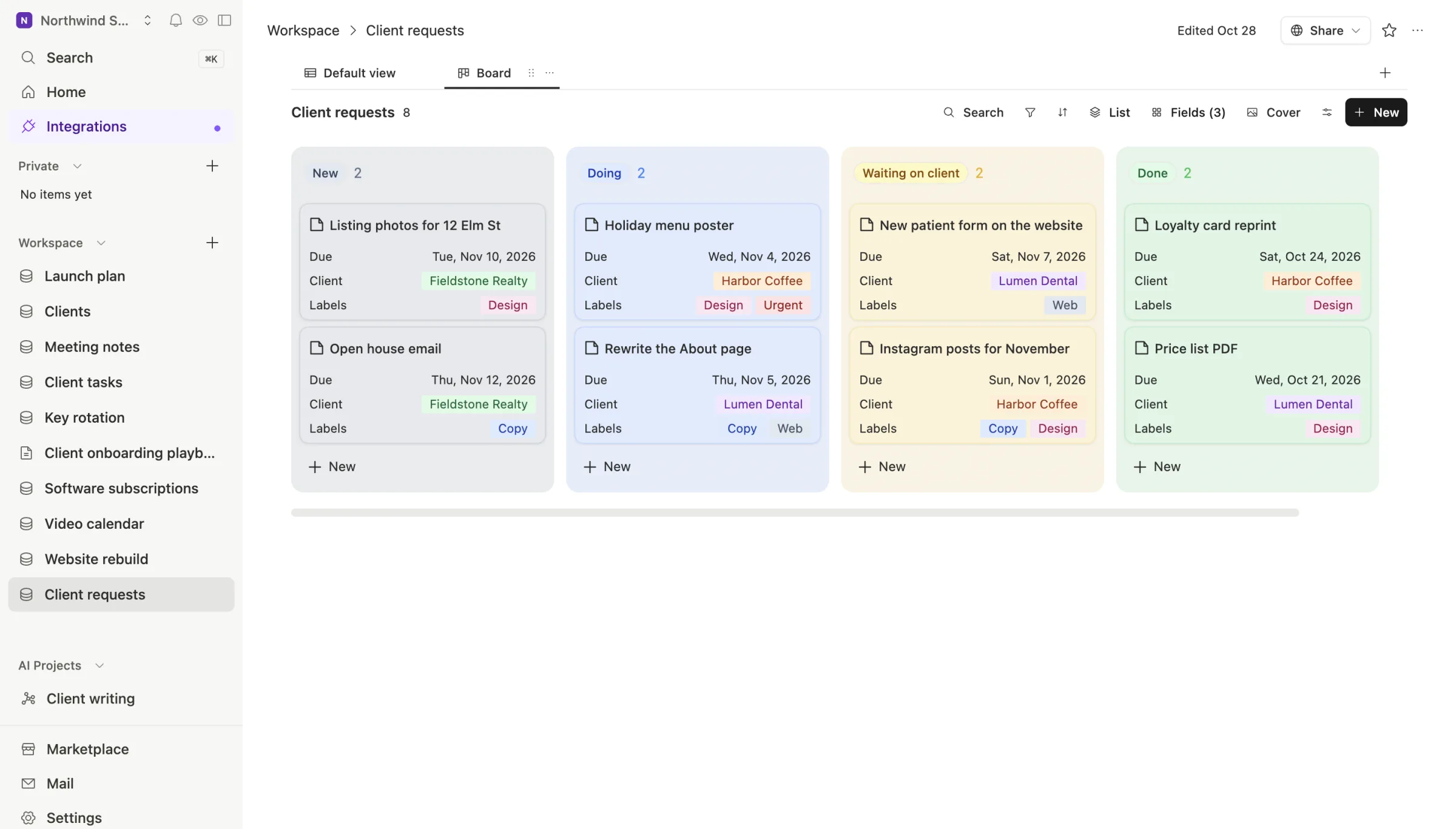The image size is (1456, 829).
Task: Open Client tasks in sidebar
Action: pyautogui.click(x=121, y=383)
